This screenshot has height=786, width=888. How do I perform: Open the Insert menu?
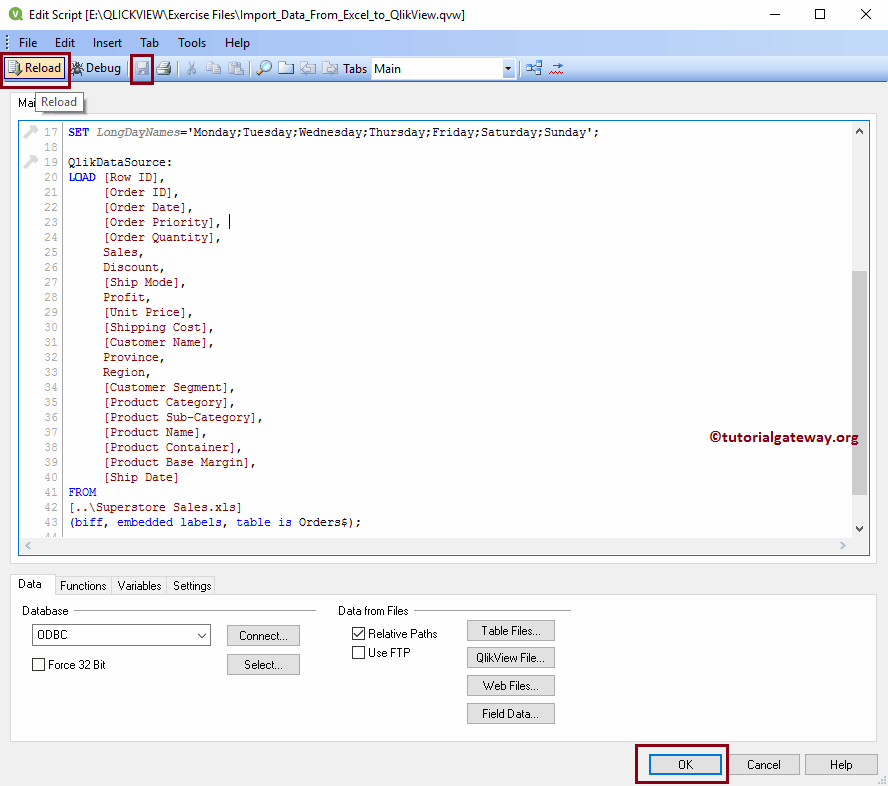point(106,43)
